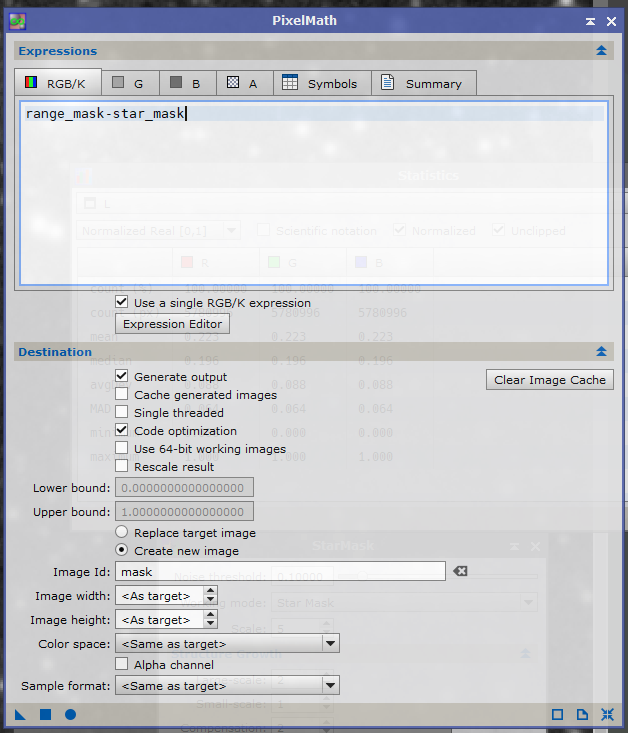628x733 pixels.
Task: Enable the Alpha channel checkbox
Action: pyautogui.click(x=122, y=664)
